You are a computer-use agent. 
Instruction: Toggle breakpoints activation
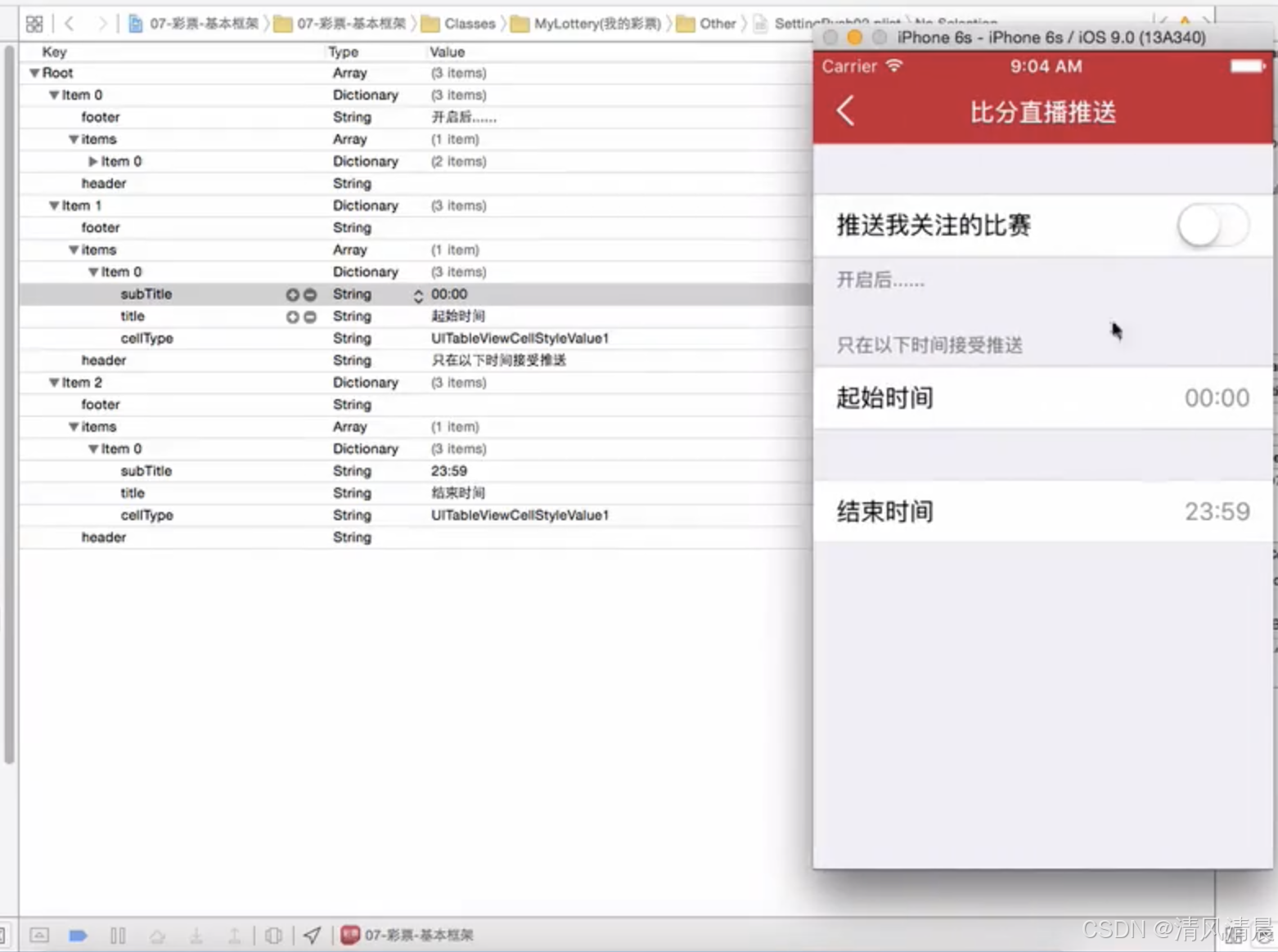click(78, 935)
